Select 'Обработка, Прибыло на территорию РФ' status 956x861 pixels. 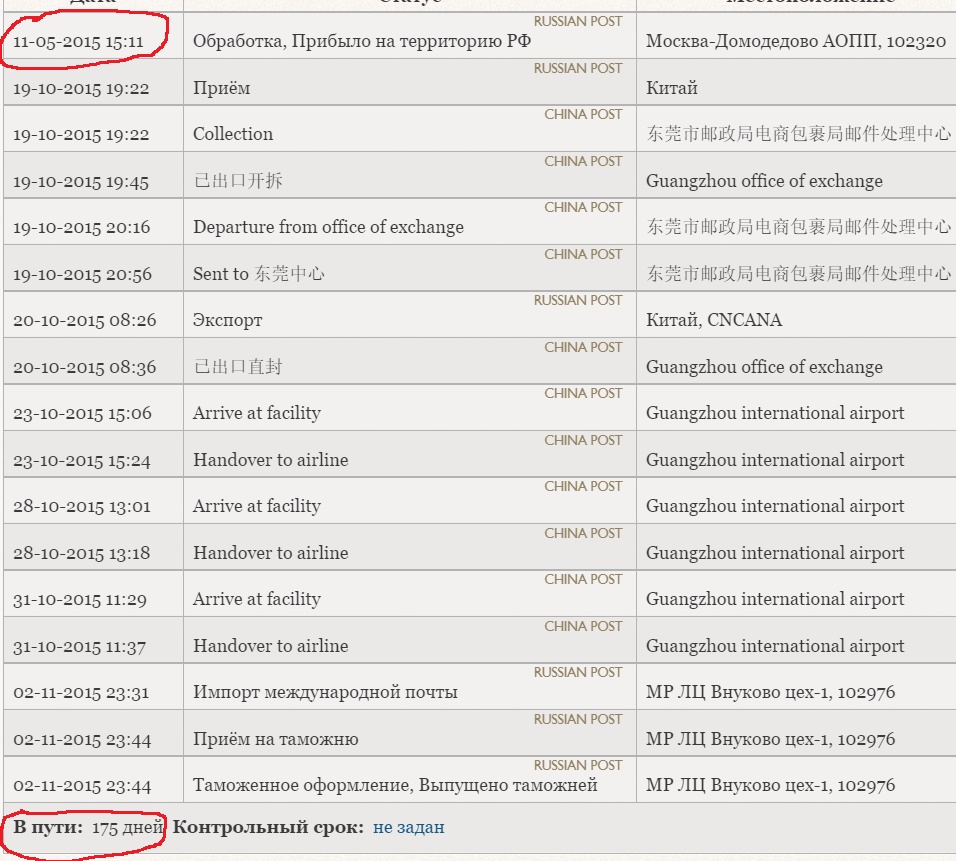tap(361, 42)
